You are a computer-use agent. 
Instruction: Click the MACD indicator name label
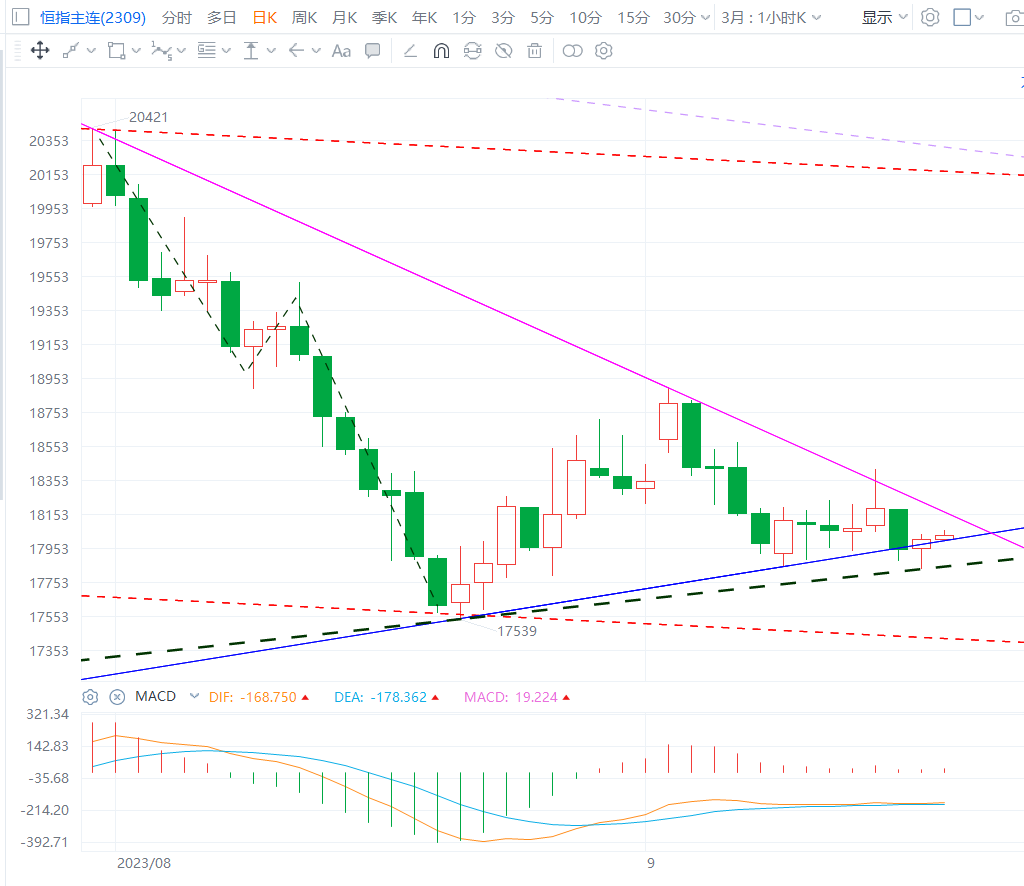(x=155, y=697)
